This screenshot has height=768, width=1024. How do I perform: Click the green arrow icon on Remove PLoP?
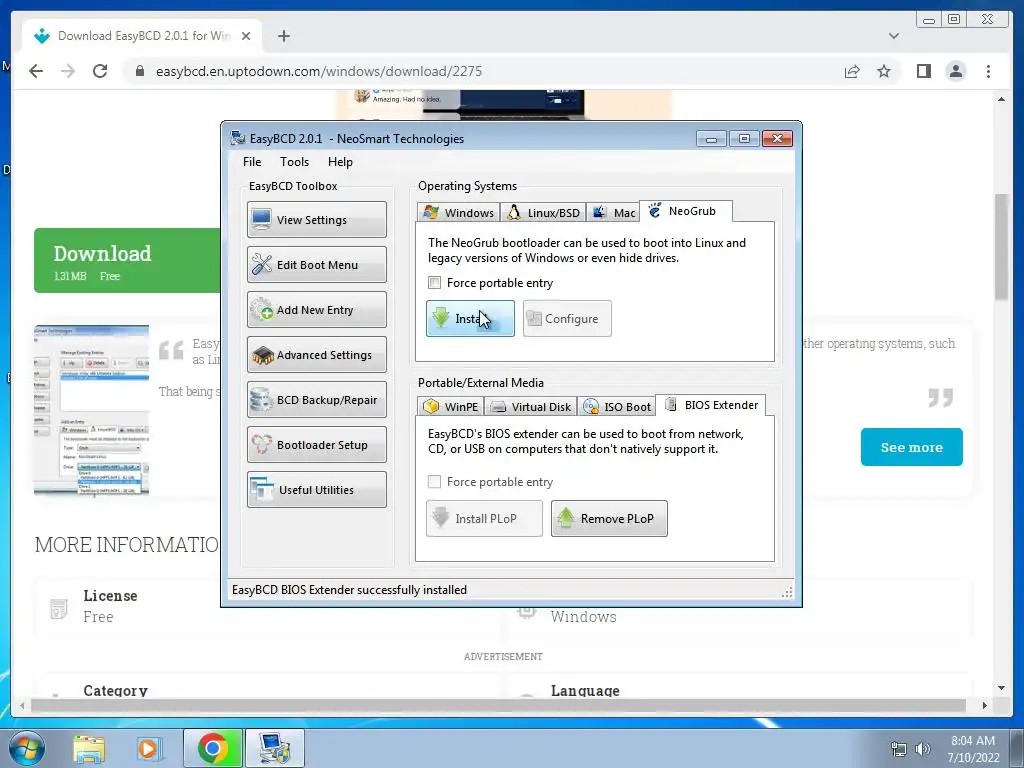click(566, 518)
